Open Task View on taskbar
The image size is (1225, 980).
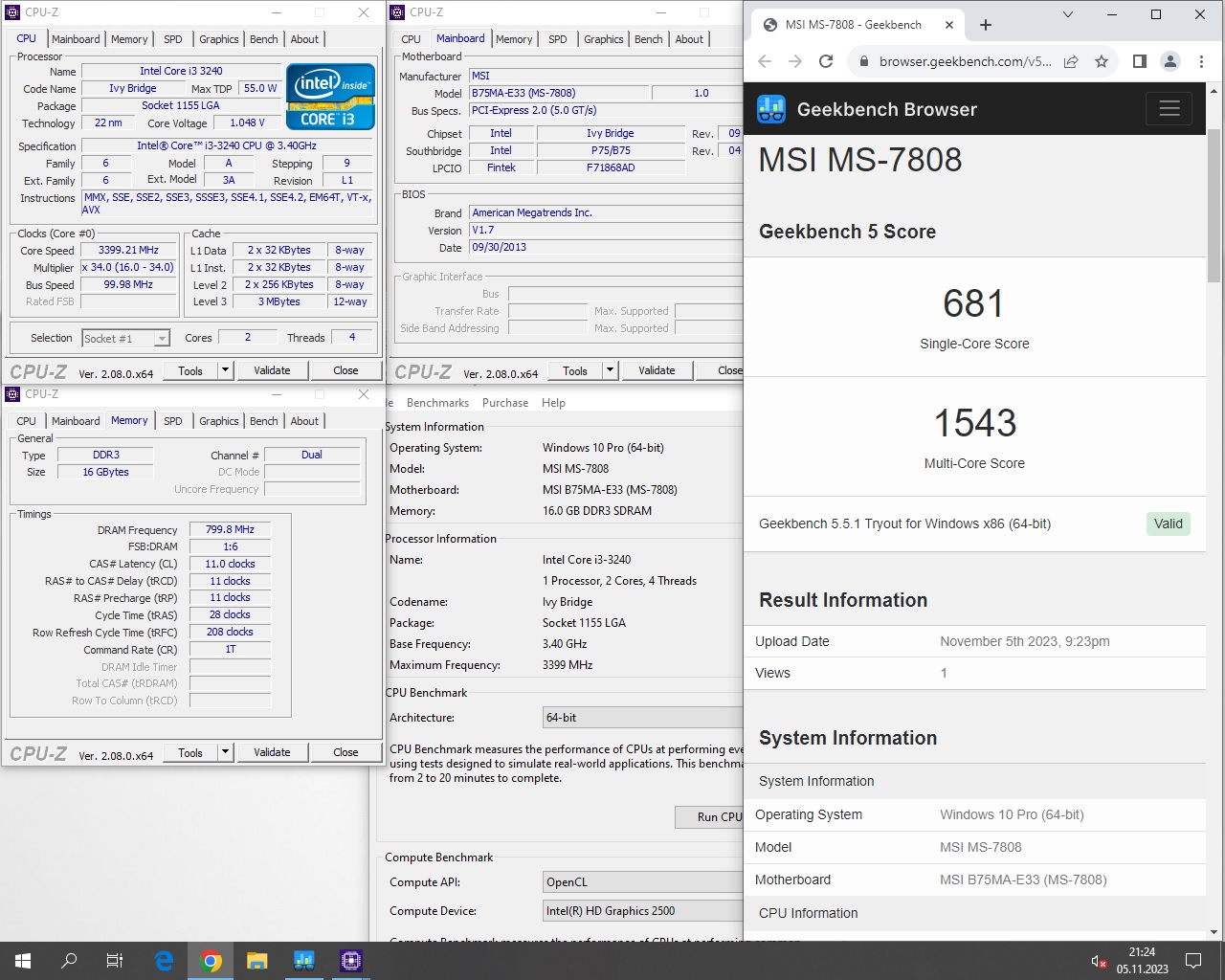pyautogui.click(x=115, y=961)
